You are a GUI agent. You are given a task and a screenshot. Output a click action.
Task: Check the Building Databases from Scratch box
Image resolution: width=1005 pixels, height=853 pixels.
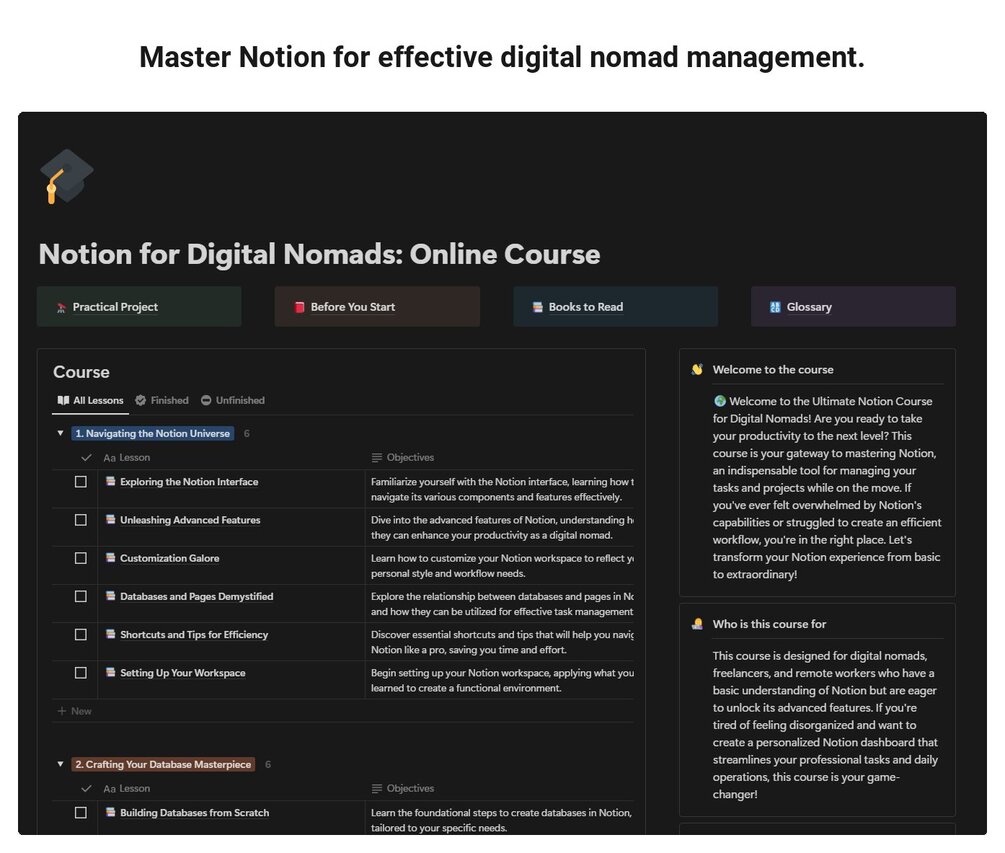pos(81,813)
